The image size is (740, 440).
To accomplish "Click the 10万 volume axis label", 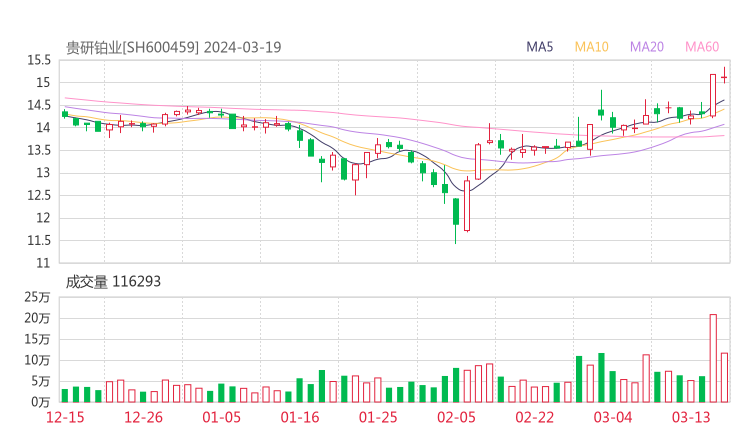I will (x=37, y=361).
